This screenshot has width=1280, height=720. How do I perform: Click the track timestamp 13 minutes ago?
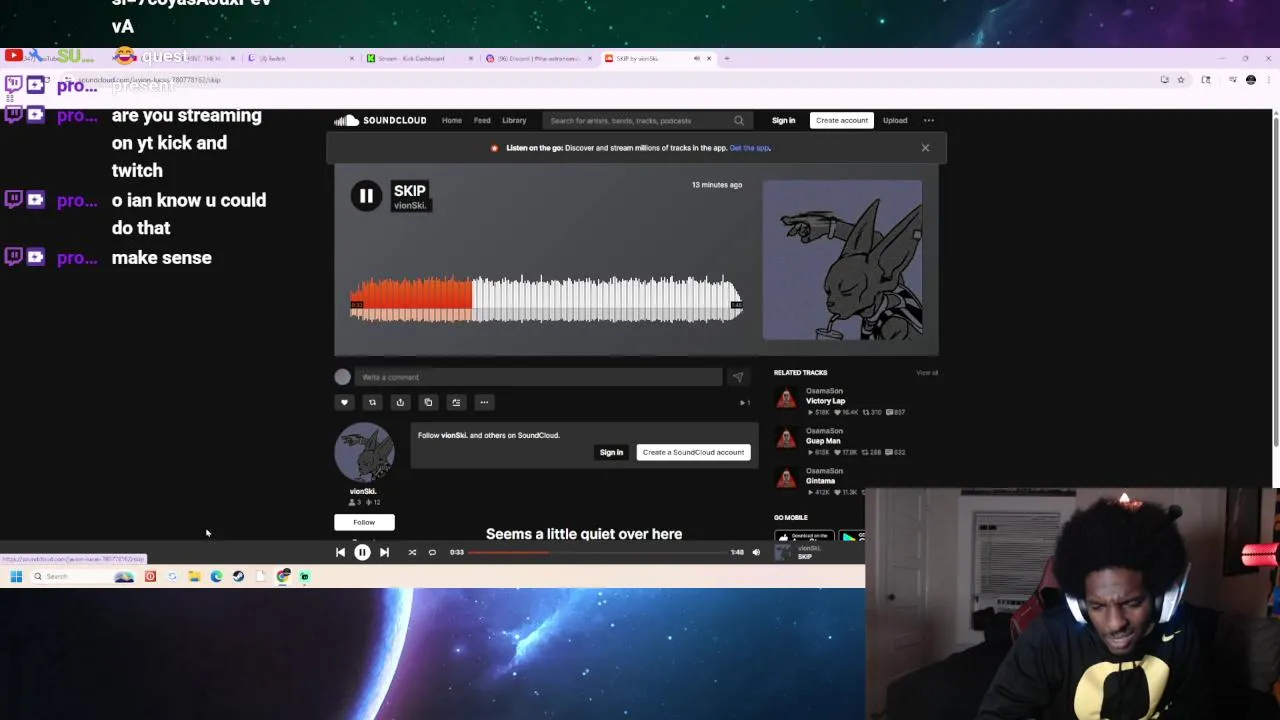(x=717, y=185)
